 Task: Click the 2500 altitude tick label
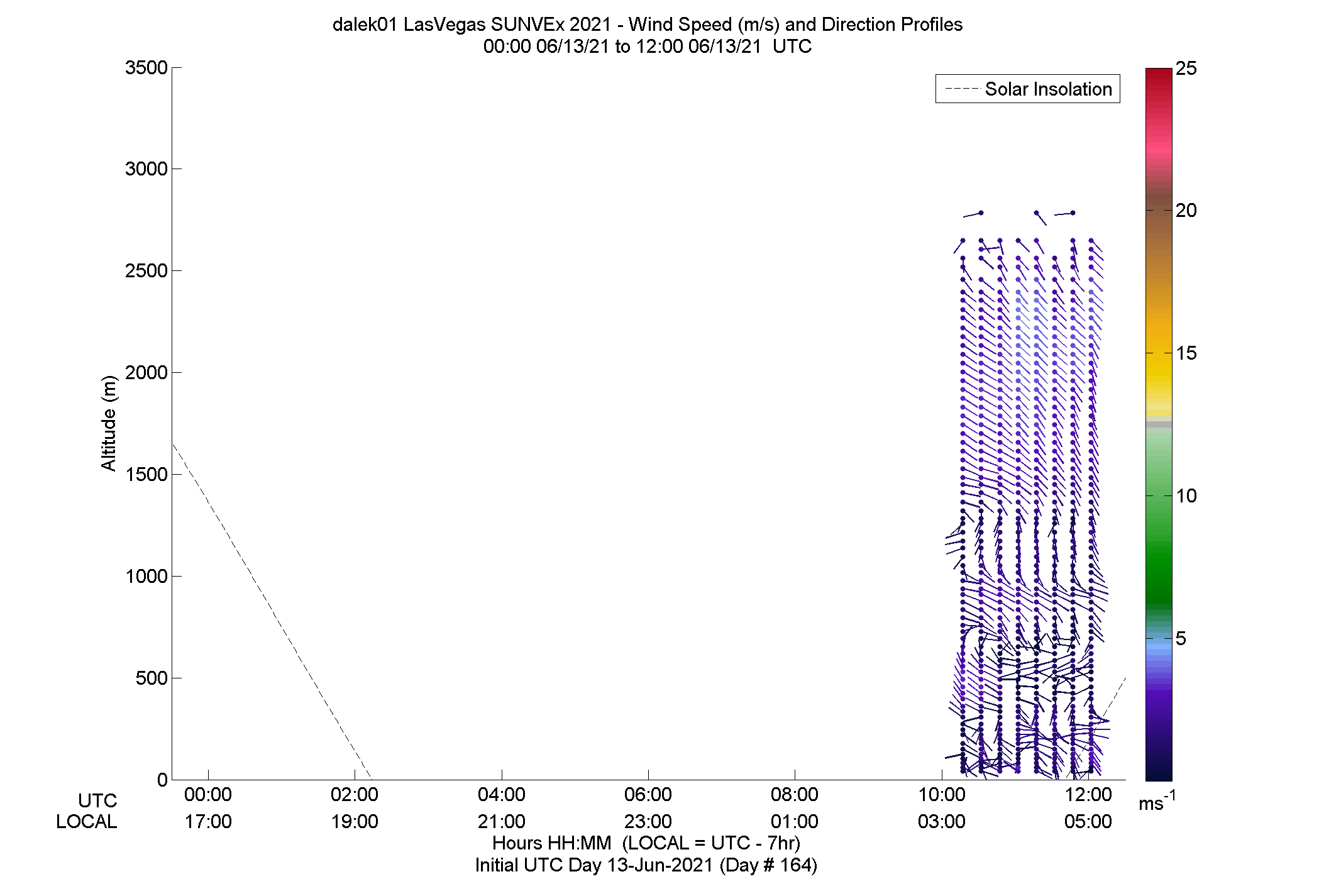click(146, 271)
